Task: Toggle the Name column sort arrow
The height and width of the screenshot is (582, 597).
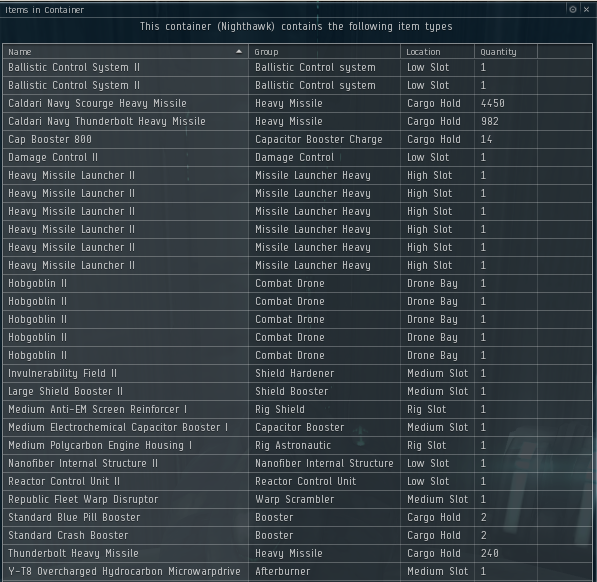Action: tap(239, 51)
